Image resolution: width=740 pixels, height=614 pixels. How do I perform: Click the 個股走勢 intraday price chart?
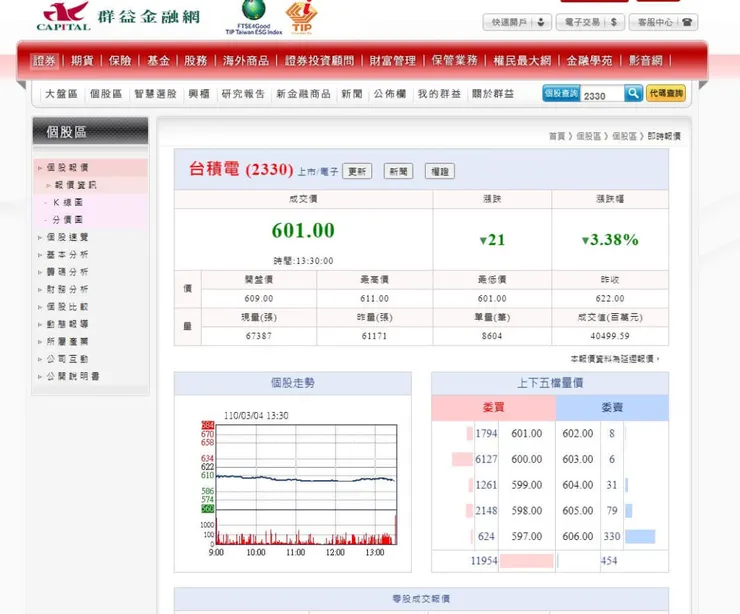tap(300, 486)
